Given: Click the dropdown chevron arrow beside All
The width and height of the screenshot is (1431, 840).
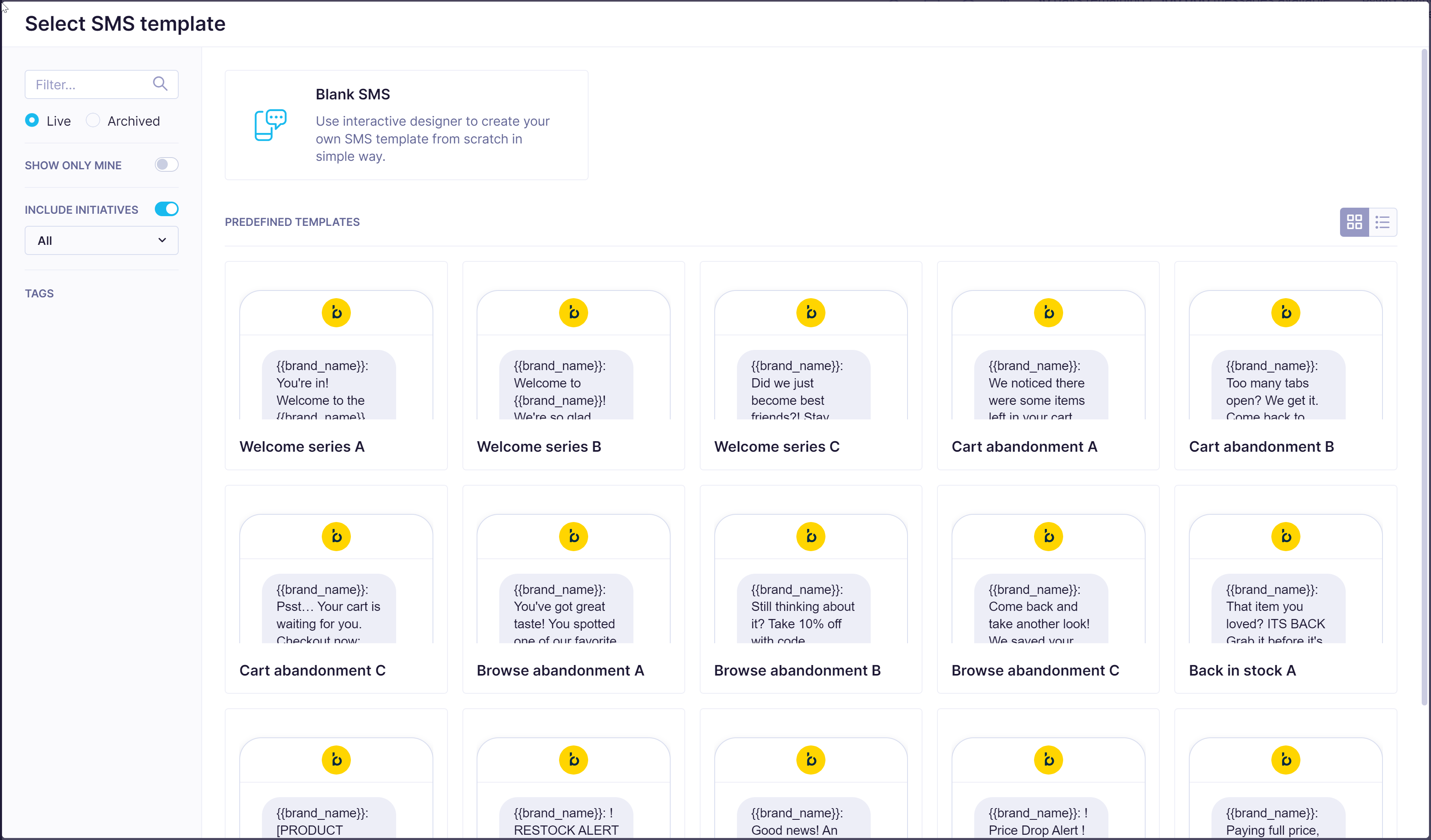Looking at the screenshot, I should (162, 240).
